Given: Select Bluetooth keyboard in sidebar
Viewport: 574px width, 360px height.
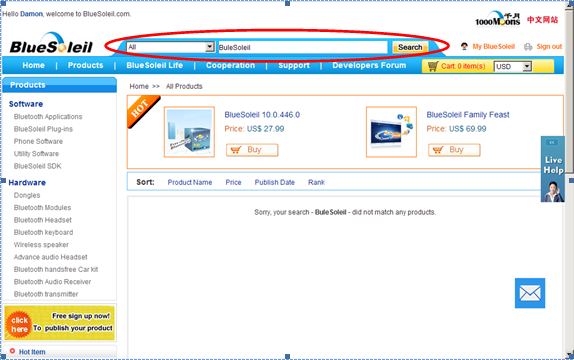Looking at the screenshot, I should tap(43, 233).
